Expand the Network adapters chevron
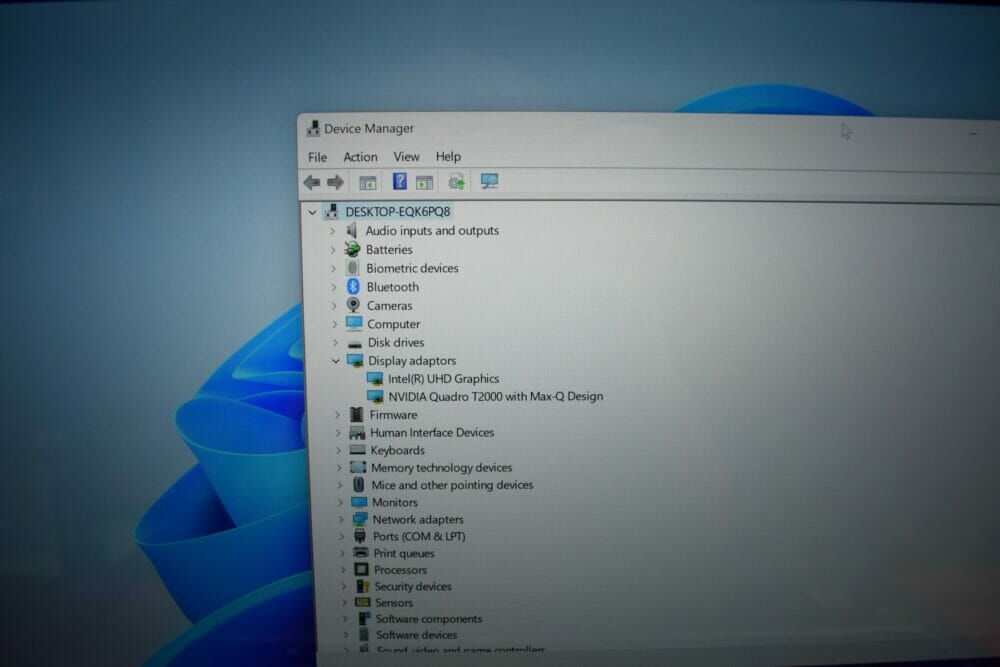The width and height of the screenshot is (1000, 667). point(341,520)
